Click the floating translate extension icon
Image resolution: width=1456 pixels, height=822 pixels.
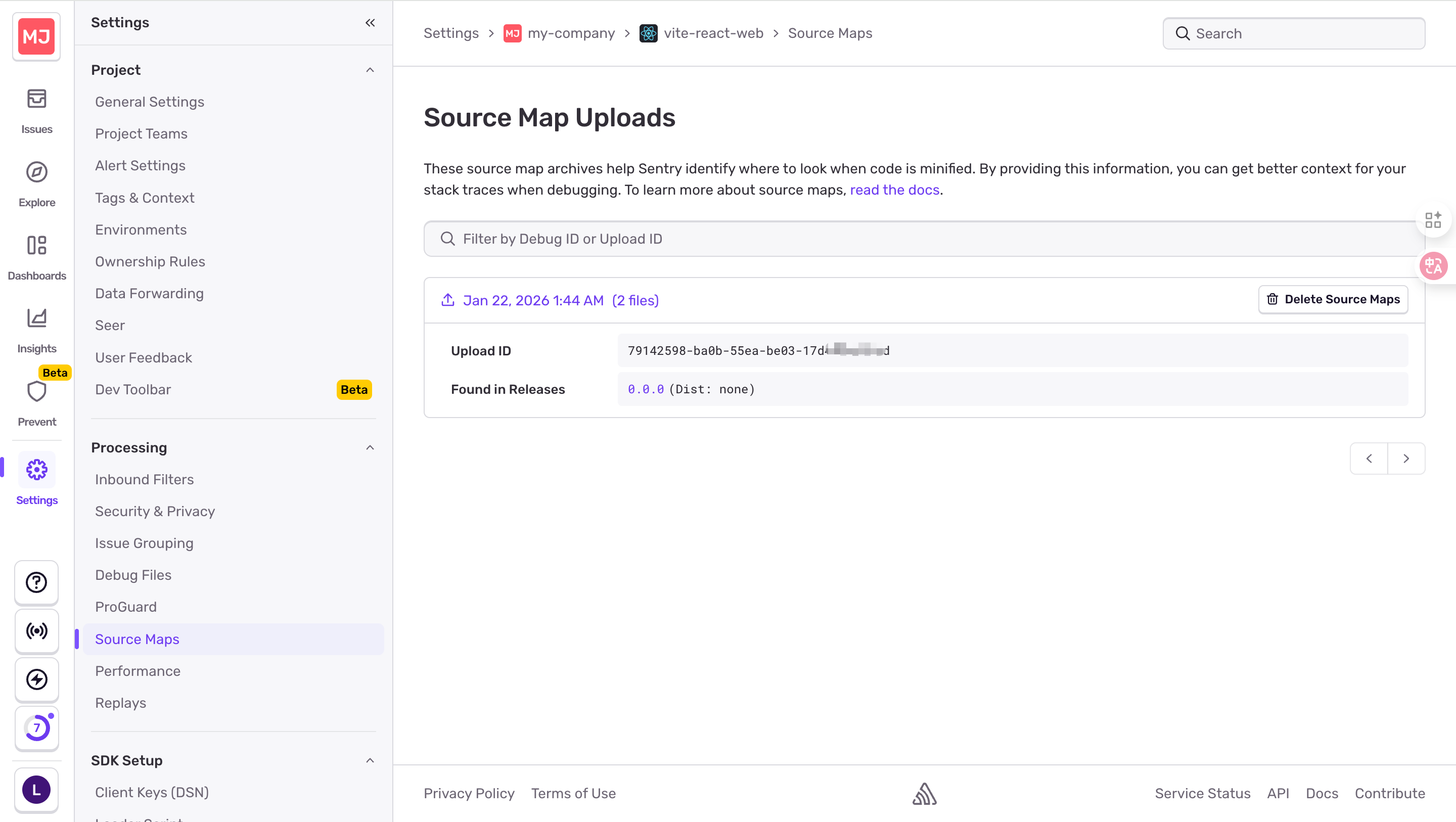[1434, 266]
